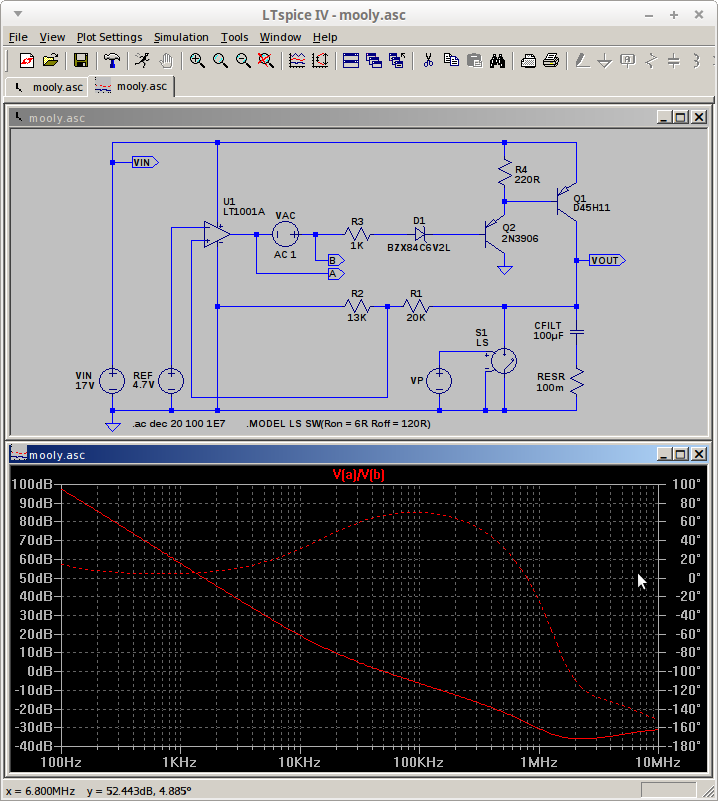Viewport: 718px width, 801px height.
Task: Maximize the waveform plot sub-window
Action: [x=681, y=454]
